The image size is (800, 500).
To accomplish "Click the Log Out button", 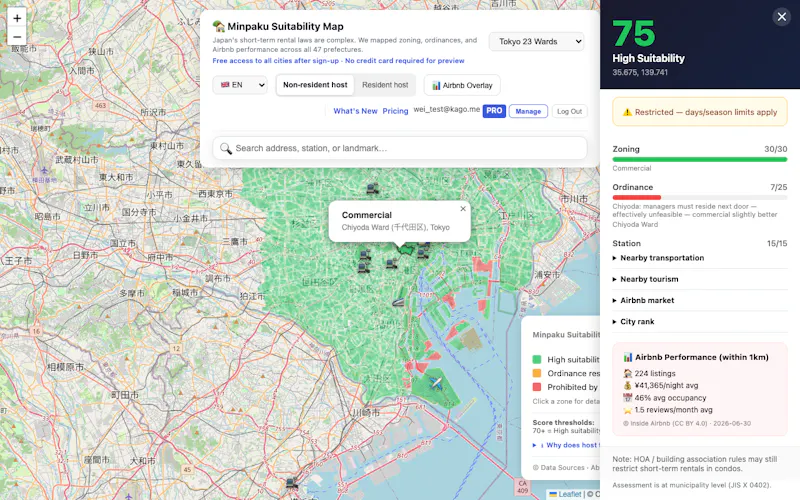I will click(569, 111).
